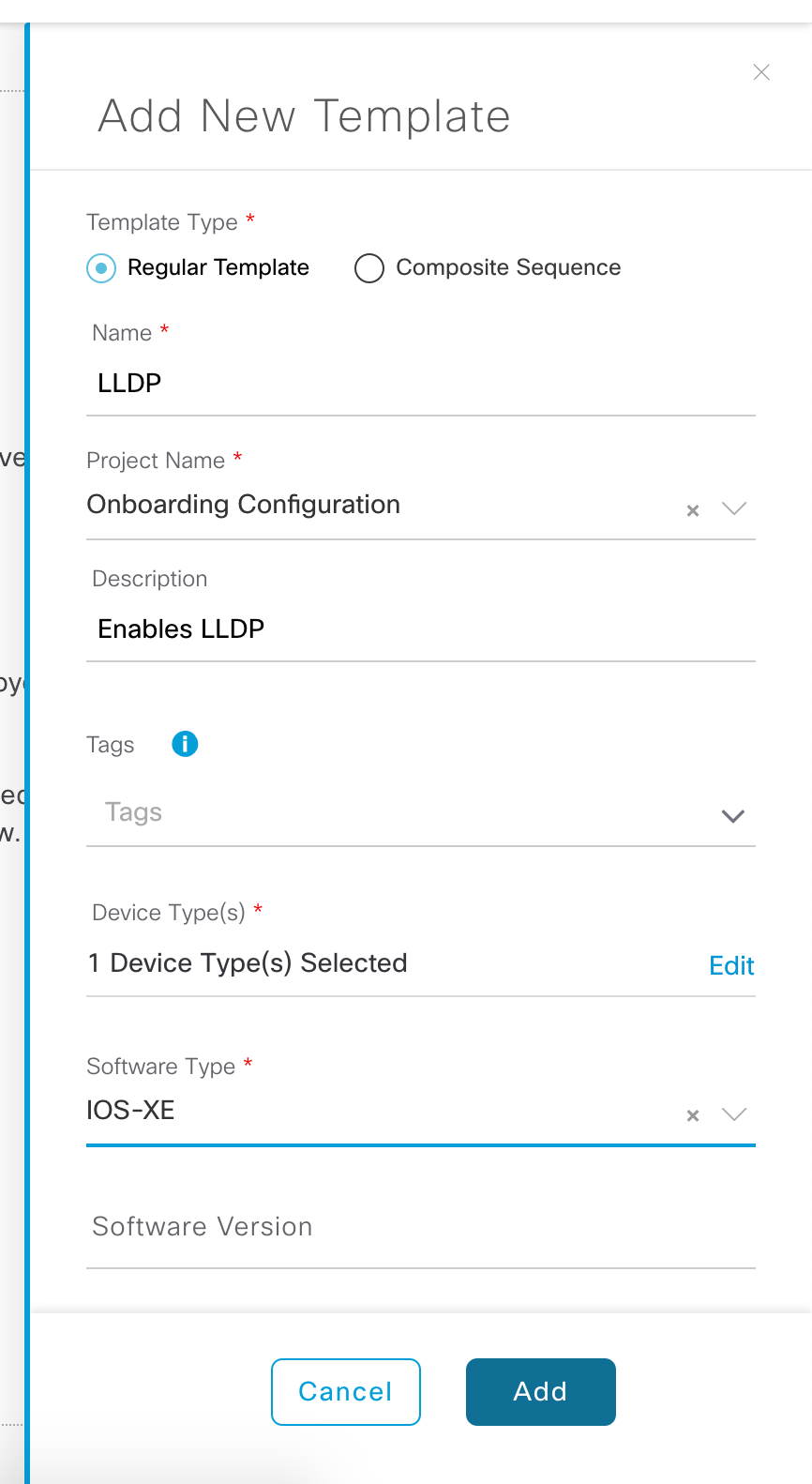The image size is (812, 1484).
Task: Click the IOS-XE software type value
Action: click(x=130, y=1111)
